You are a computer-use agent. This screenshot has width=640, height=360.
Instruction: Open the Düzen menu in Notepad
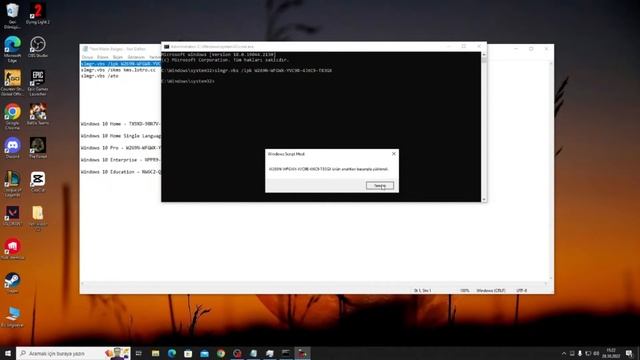pyautogui.click(x=102, y=57)
